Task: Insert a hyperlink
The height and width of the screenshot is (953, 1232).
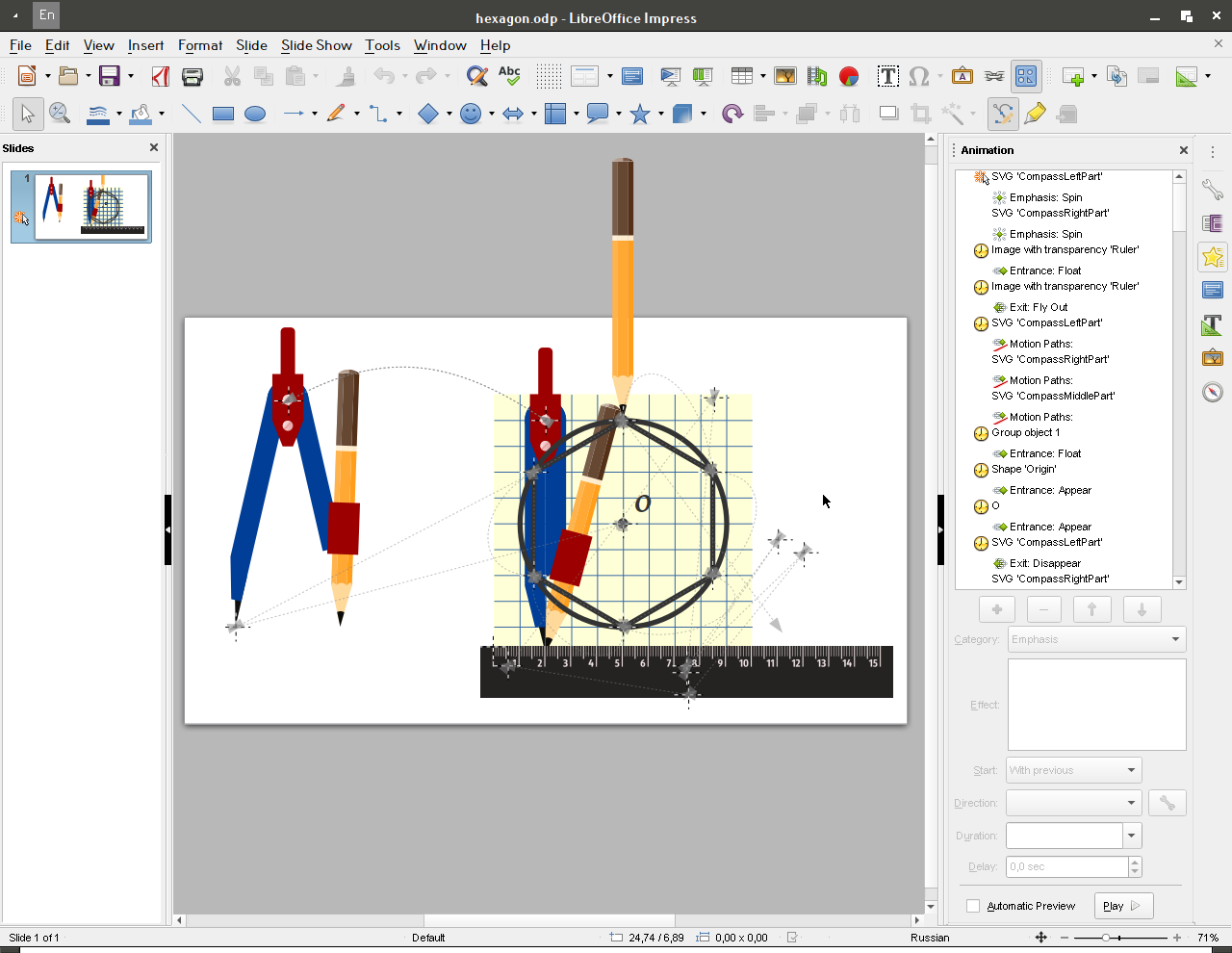Action: pyautogui.click(x=994, y=76)
